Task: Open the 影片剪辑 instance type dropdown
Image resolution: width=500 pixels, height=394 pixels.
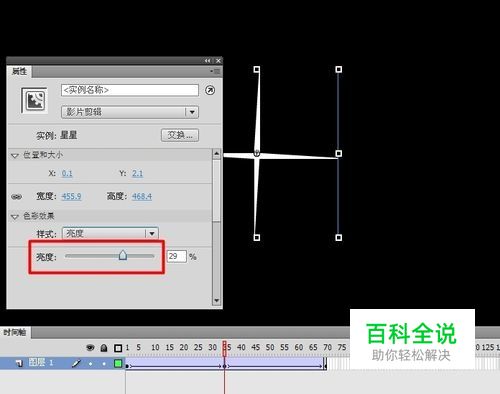Action: tap(130, 112)
